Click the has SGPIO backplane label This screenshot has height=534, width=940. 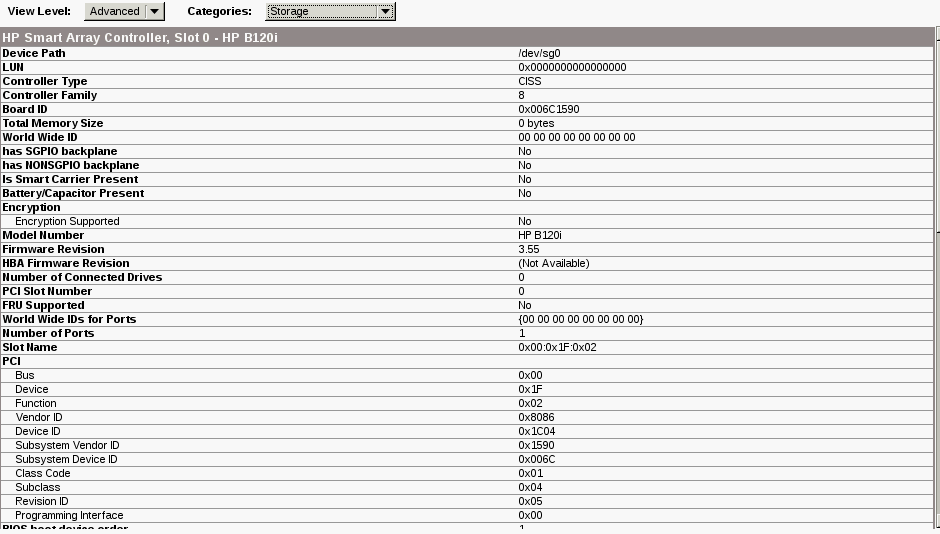click(x=59, y=151)
